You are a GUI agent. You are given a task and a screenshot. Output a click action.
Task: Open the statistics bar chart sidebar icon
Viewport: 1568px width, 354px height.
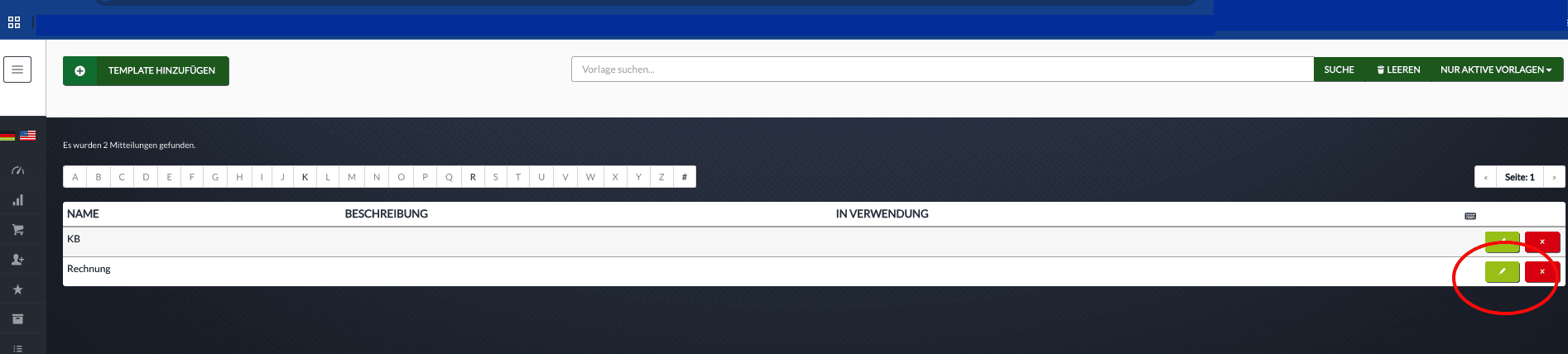pyautogui.click(x=17, y=200)
